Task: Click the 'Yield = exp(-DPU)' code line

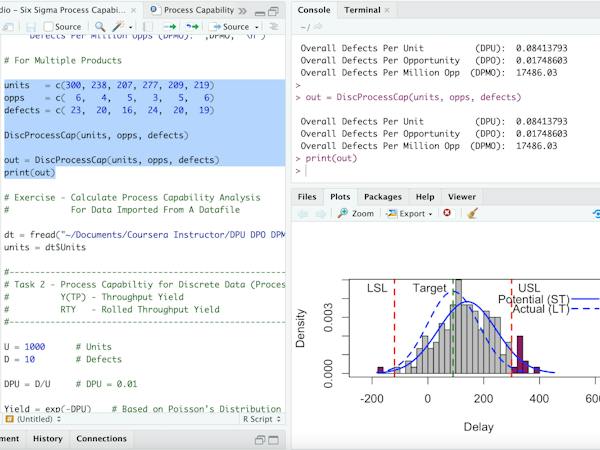Action: 48,408
